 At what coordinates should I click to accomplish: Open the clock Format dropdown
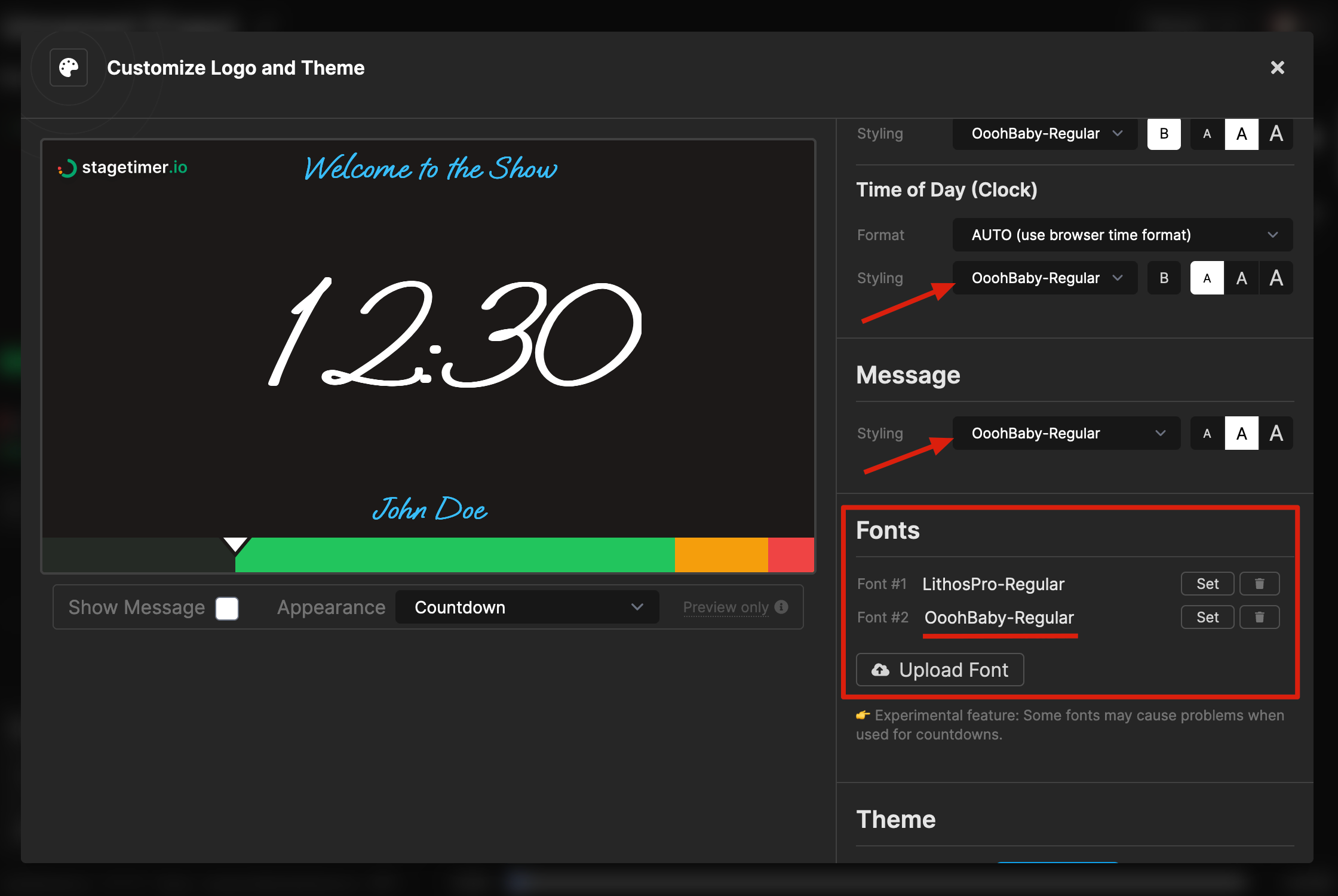pos(1122,235)
